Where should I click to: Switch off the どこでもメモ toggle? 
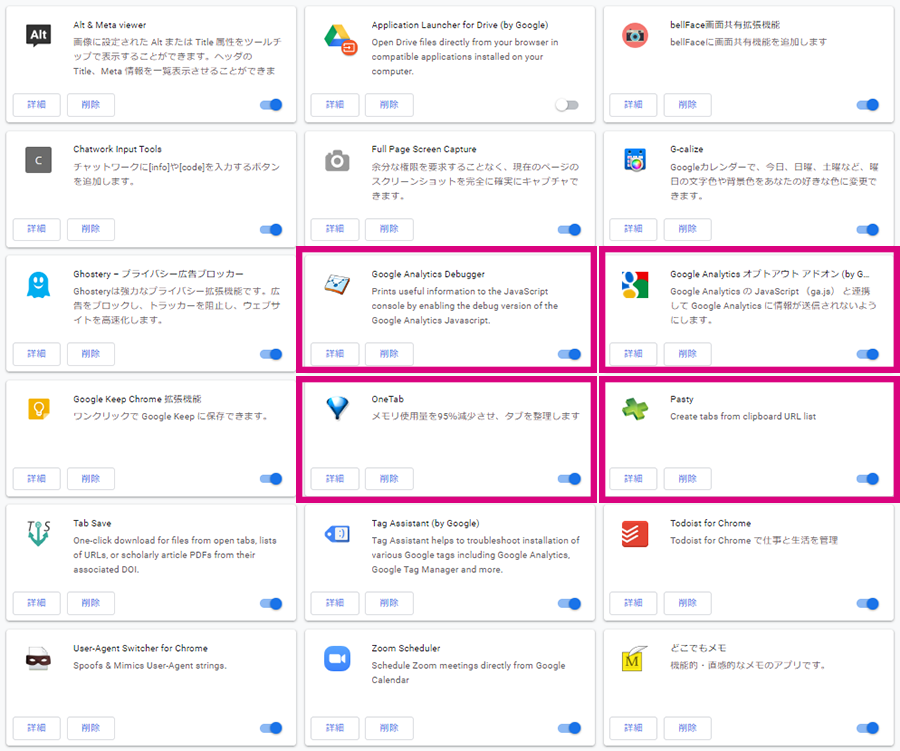click(867, 728)
